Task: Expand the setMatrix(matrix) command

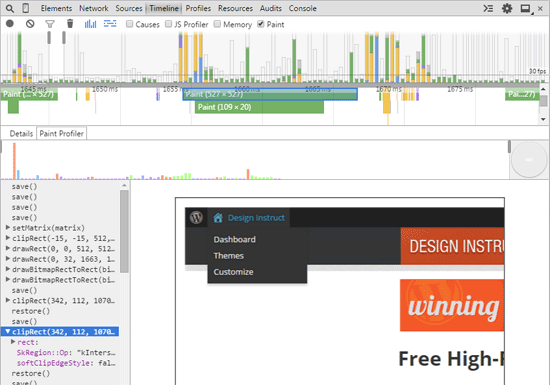Action: pos(8,228)
